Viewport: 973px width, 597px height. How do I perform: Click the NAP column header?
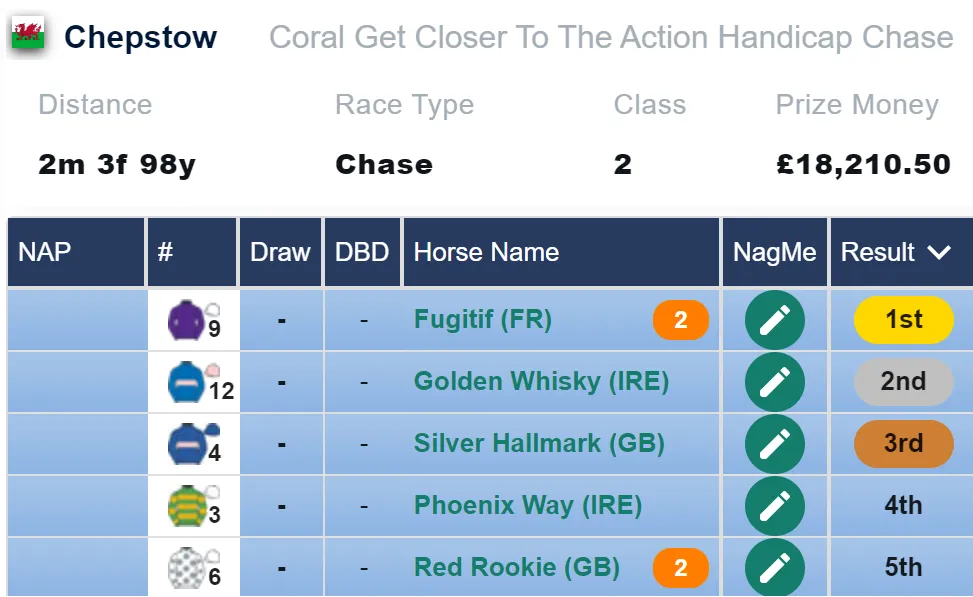click(x=45, y=252)
